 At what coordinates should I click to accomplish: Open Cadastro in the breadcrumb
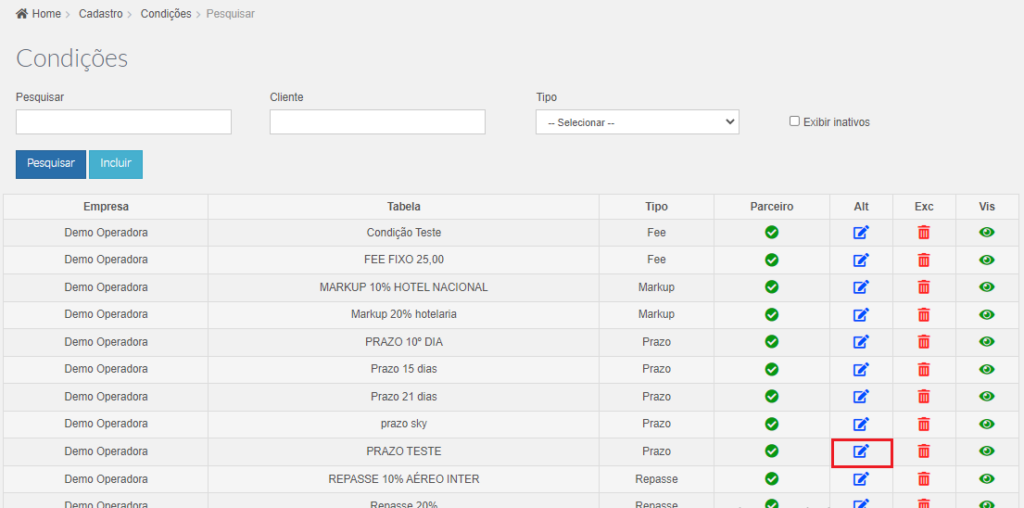[101, 14]
